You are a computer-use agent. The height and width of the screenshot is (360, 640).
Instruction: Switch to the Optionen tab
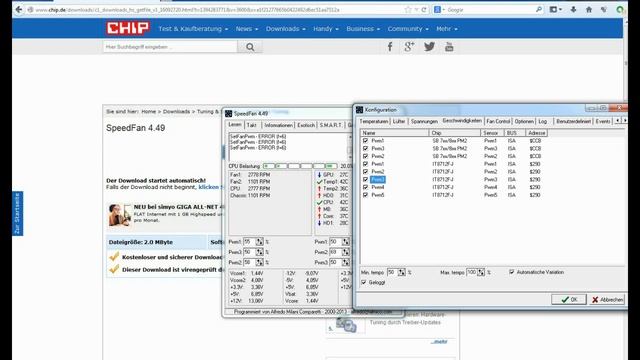[524, 121]
